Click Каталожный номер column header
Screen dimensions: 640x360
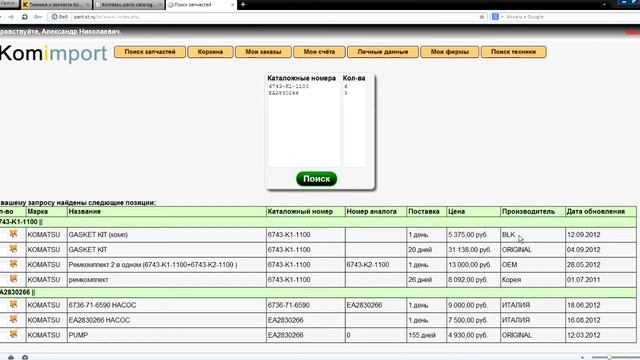point(305,211)
